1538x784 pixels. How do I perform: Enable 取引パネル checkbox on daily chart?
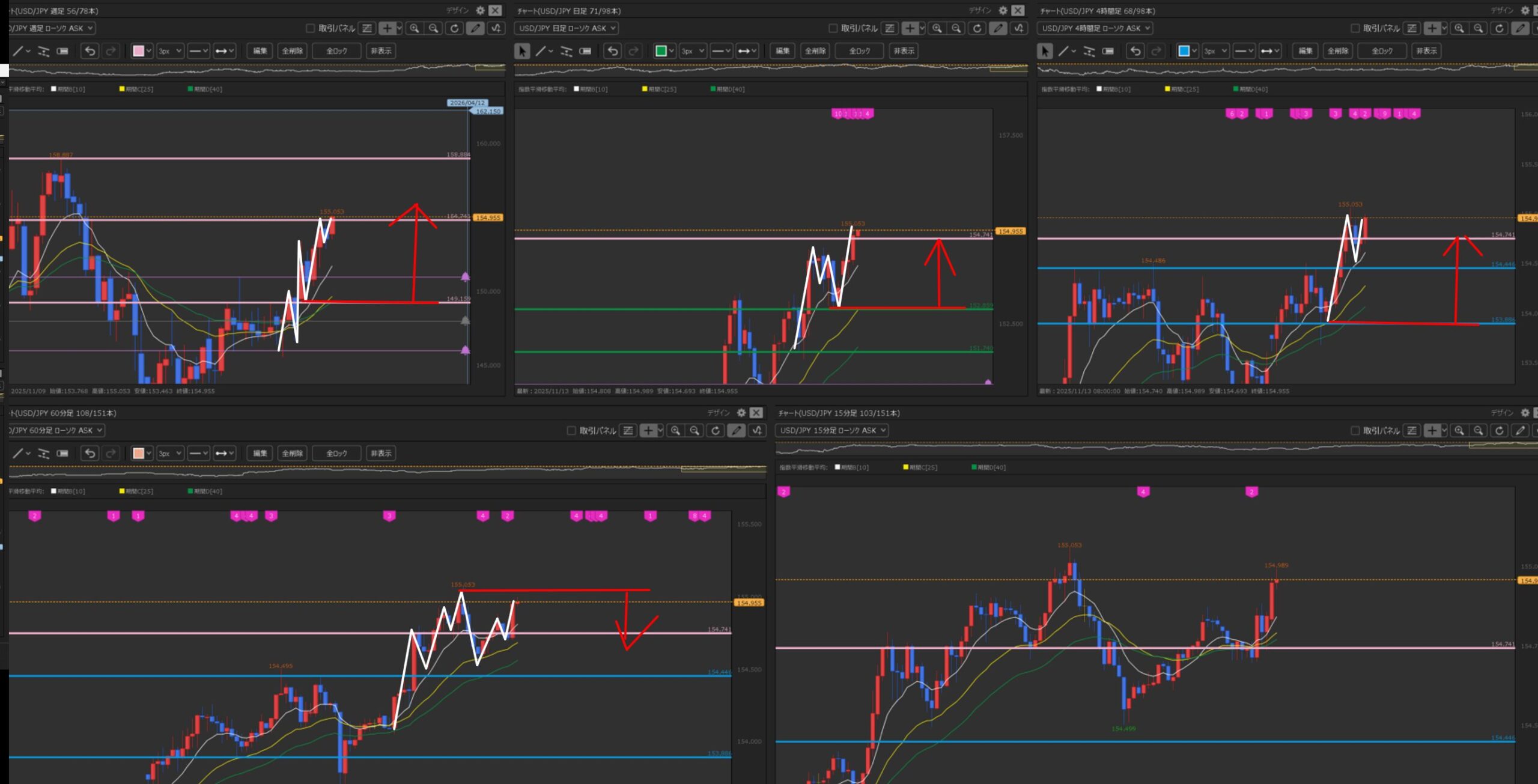[833, 28]
